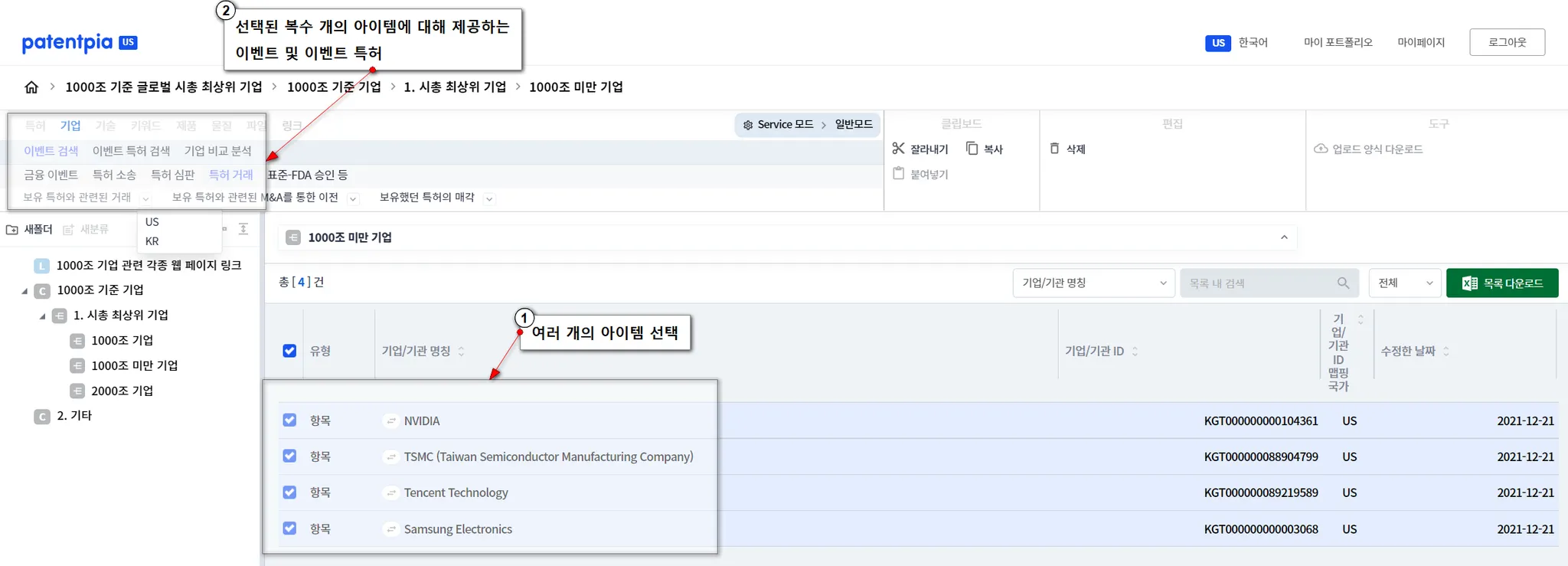Click the copy icon next to 복사
Screen dimensions: 1568x566
coord(972,149)
